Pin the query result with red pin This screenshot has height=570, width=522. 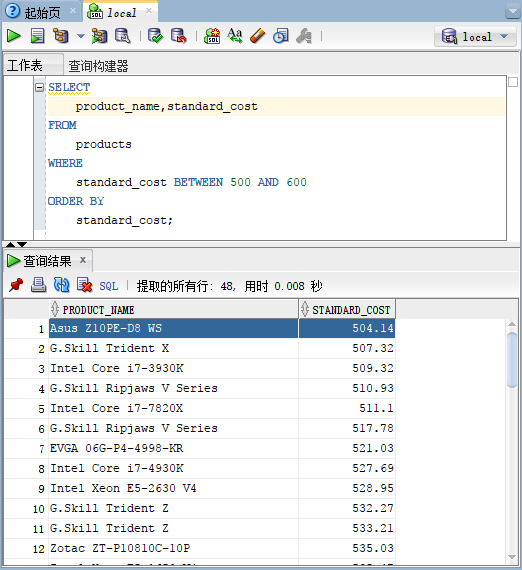pos(16,285)
